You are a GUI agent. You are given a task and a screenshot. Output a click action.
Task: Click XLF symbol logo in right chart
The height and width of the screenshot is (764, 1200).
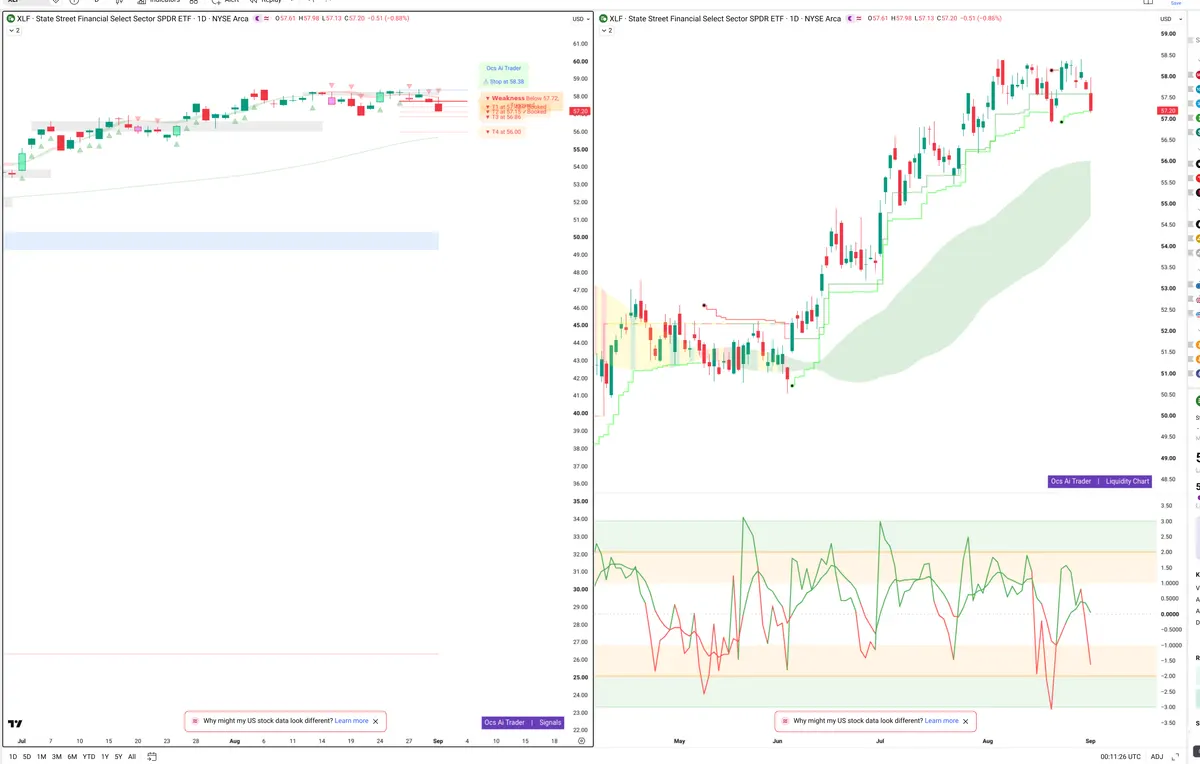(603, 19)
